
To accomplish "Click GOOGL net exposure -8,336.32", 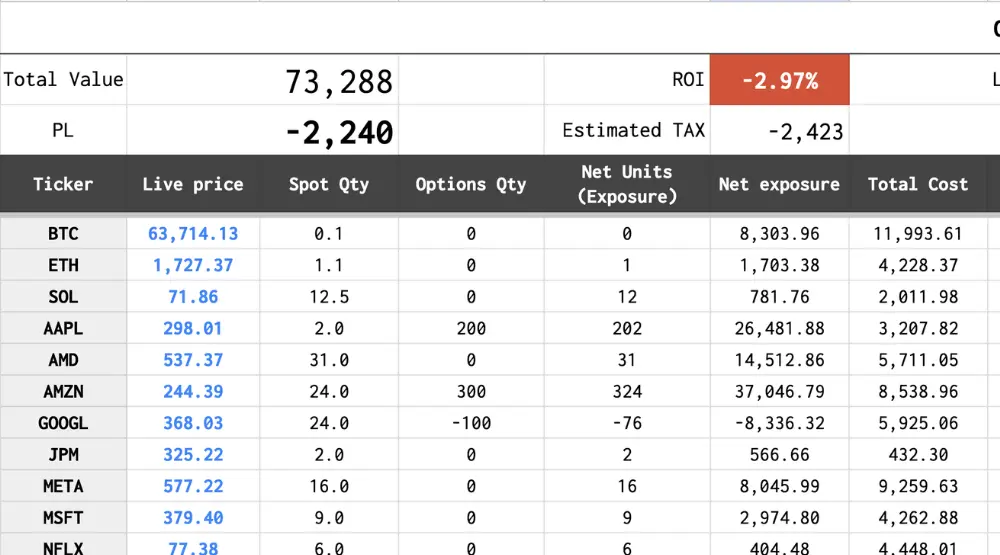I will [779, 423].
